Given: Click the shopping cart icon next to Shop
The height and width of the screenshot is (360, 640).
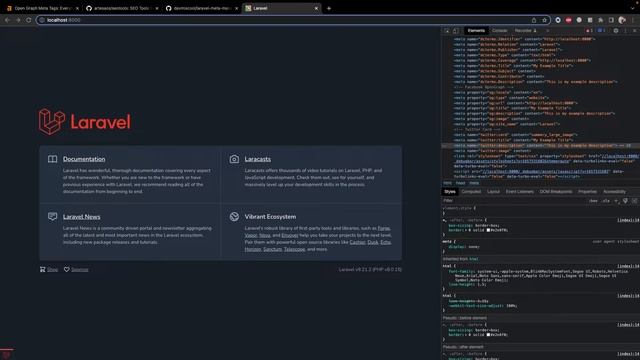Looking at the screenshot, I should (x=42, y=269).
